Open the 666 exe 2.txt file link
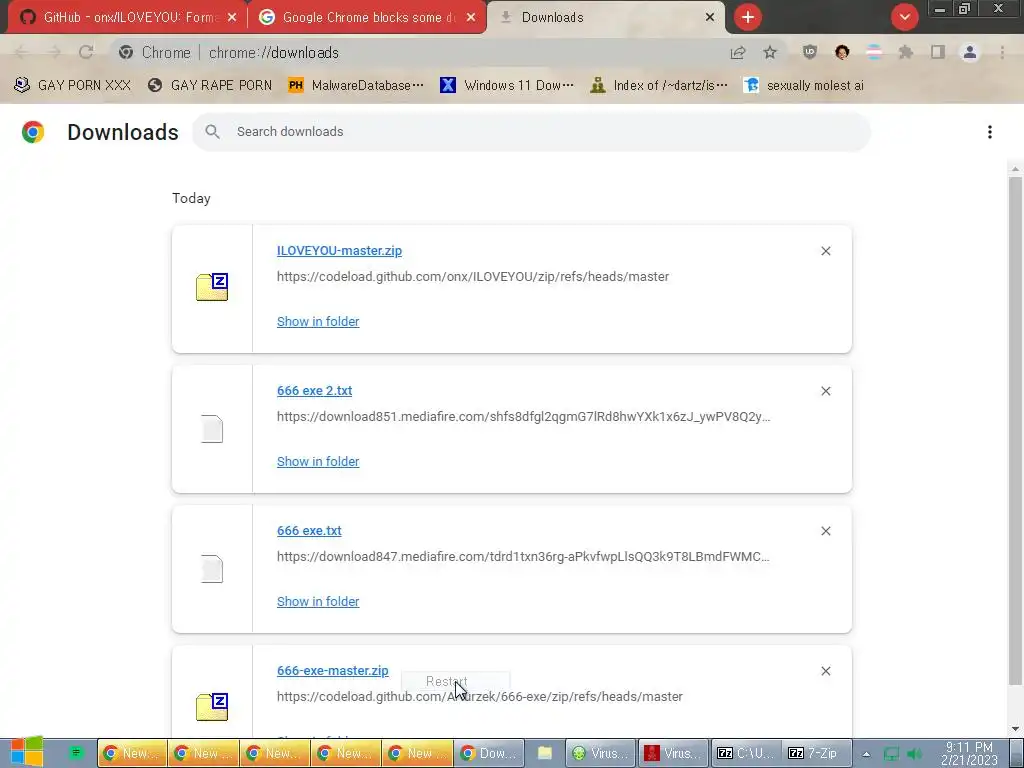The height and width of the screenshot is (768, 1024). [314, 391]
